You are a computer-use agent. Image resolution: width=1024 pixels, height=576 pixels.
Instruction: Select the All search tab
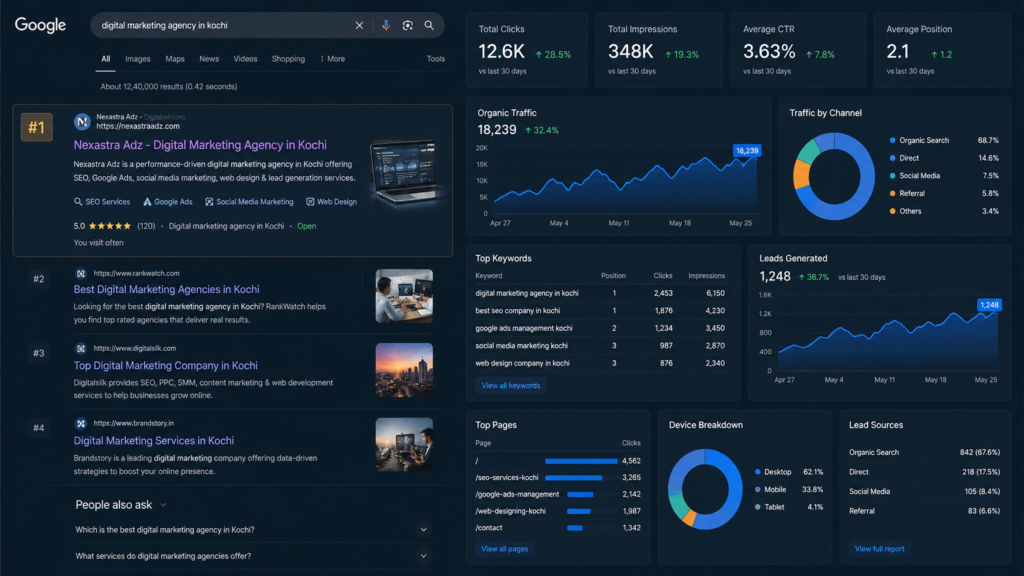tap(106, 59)
